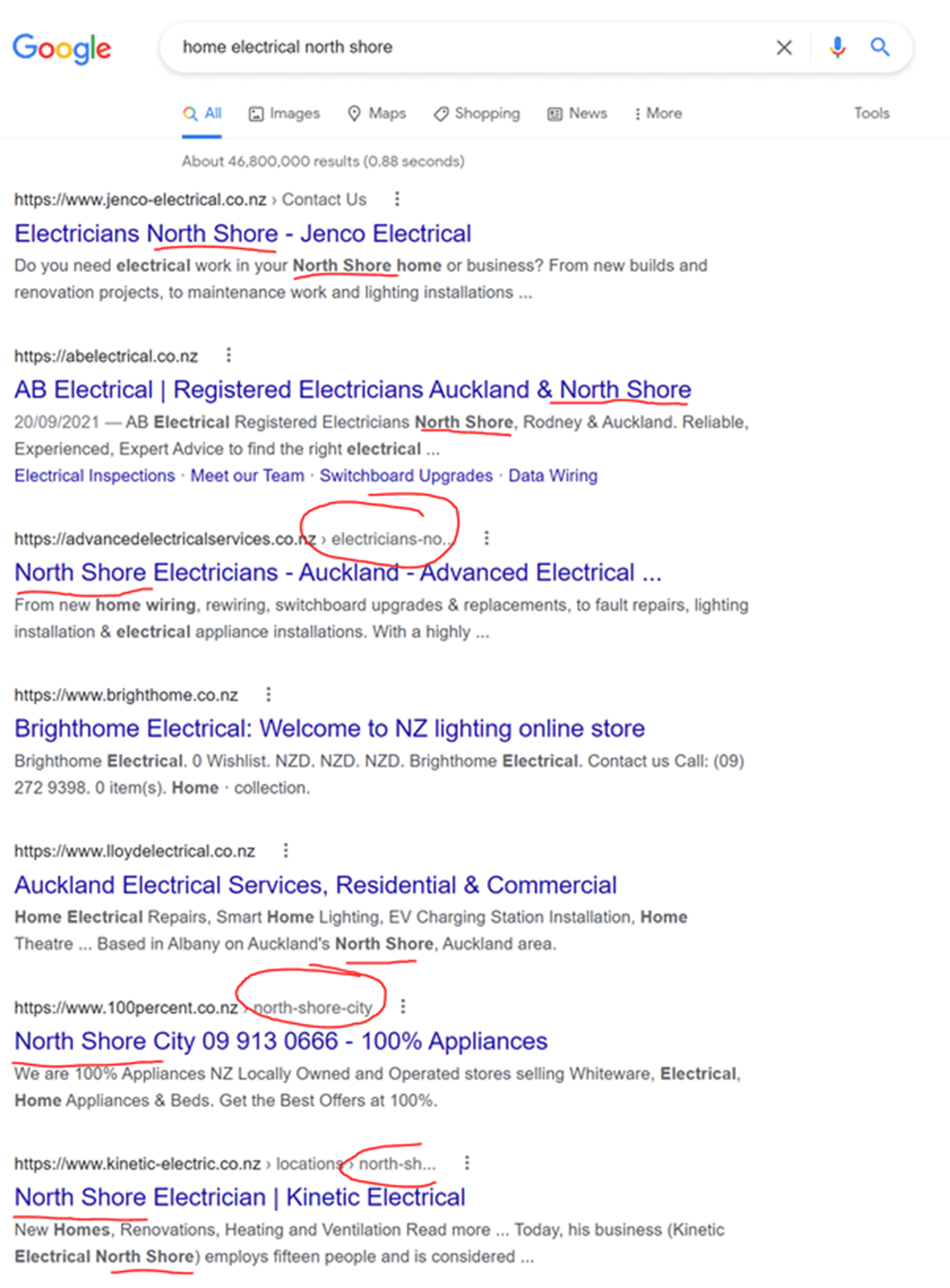Click the Google logo
Viewport: 950px width, 1288px height.
pyautogui.click(x=62, y=47)
